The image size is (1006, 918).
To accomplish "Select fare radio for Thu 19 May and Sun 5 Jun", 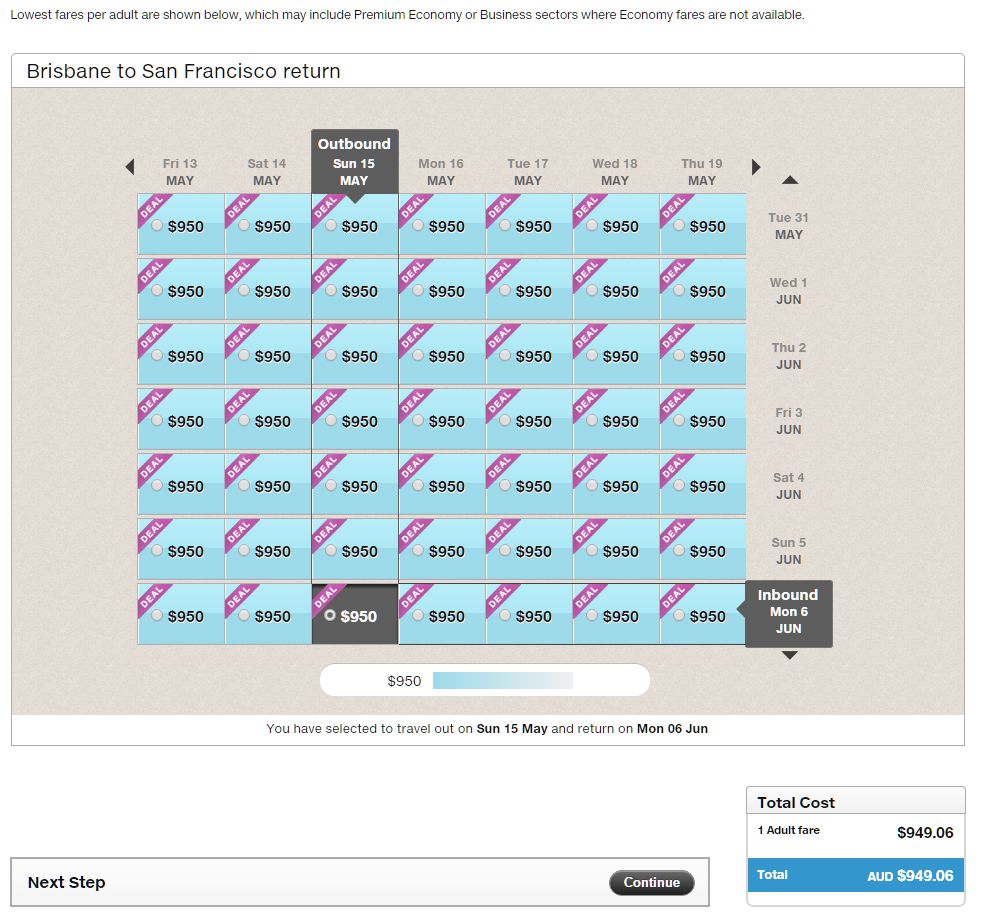I will (x=679, y=551).
